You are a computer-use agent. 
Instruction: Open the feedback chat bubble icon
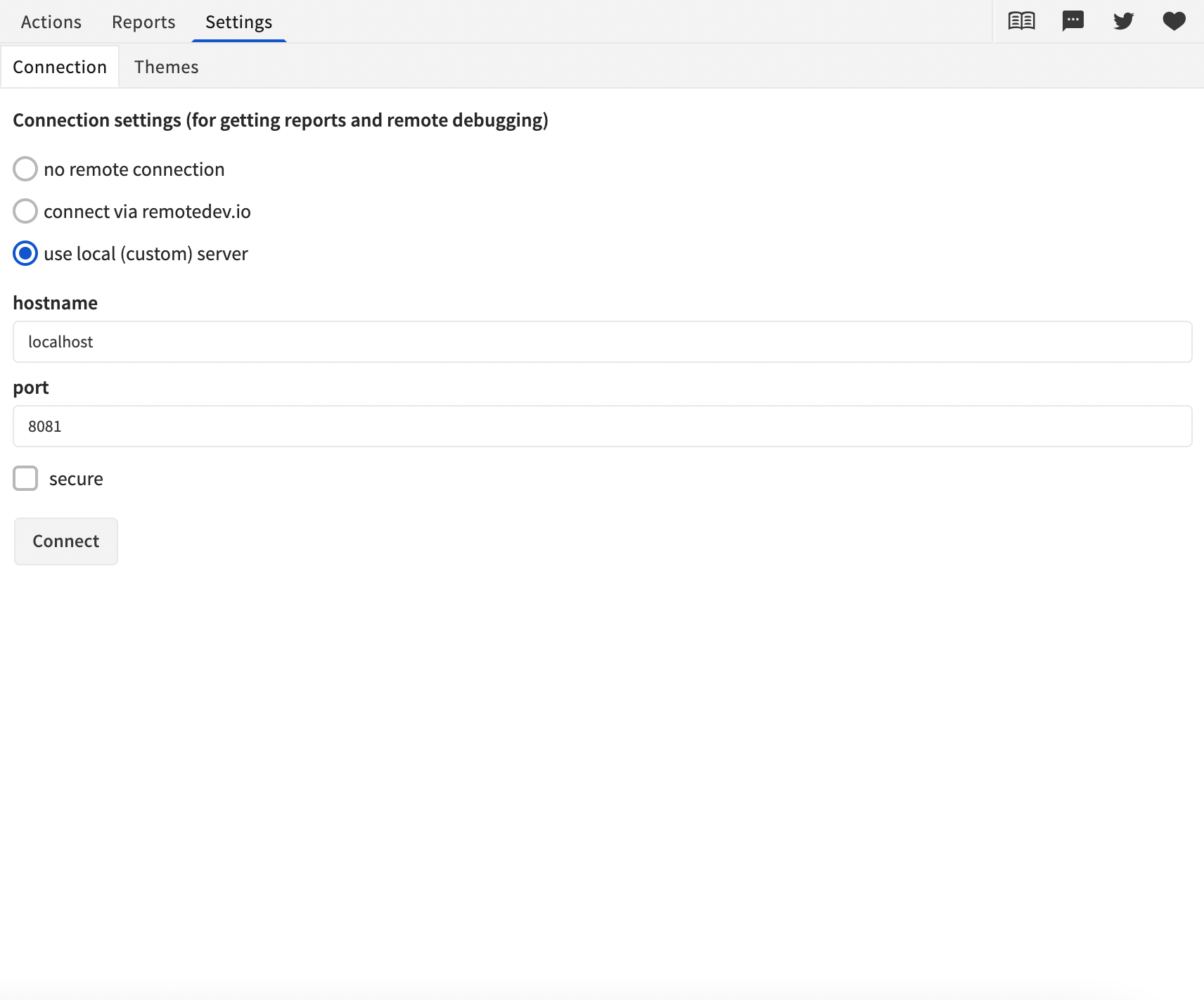[1072, 20]
